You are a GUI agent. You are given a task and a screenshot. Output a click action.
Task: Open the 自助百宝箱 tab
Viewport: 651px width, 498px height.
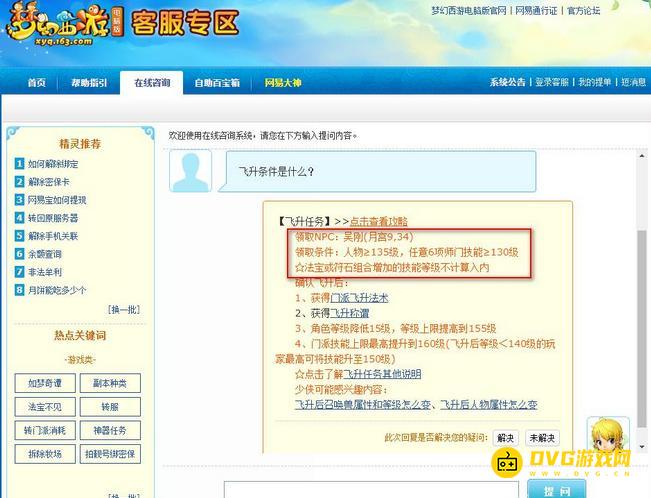coord(217,83)
